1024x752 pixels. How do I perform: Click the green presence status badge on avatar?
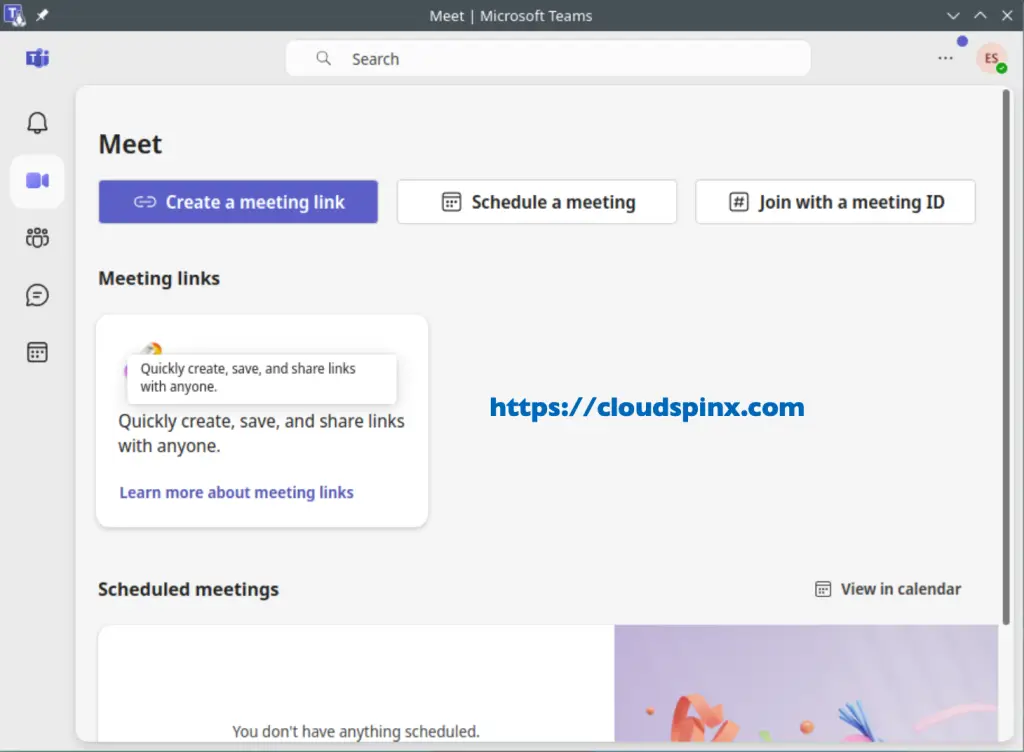(x=1003, y=70)
